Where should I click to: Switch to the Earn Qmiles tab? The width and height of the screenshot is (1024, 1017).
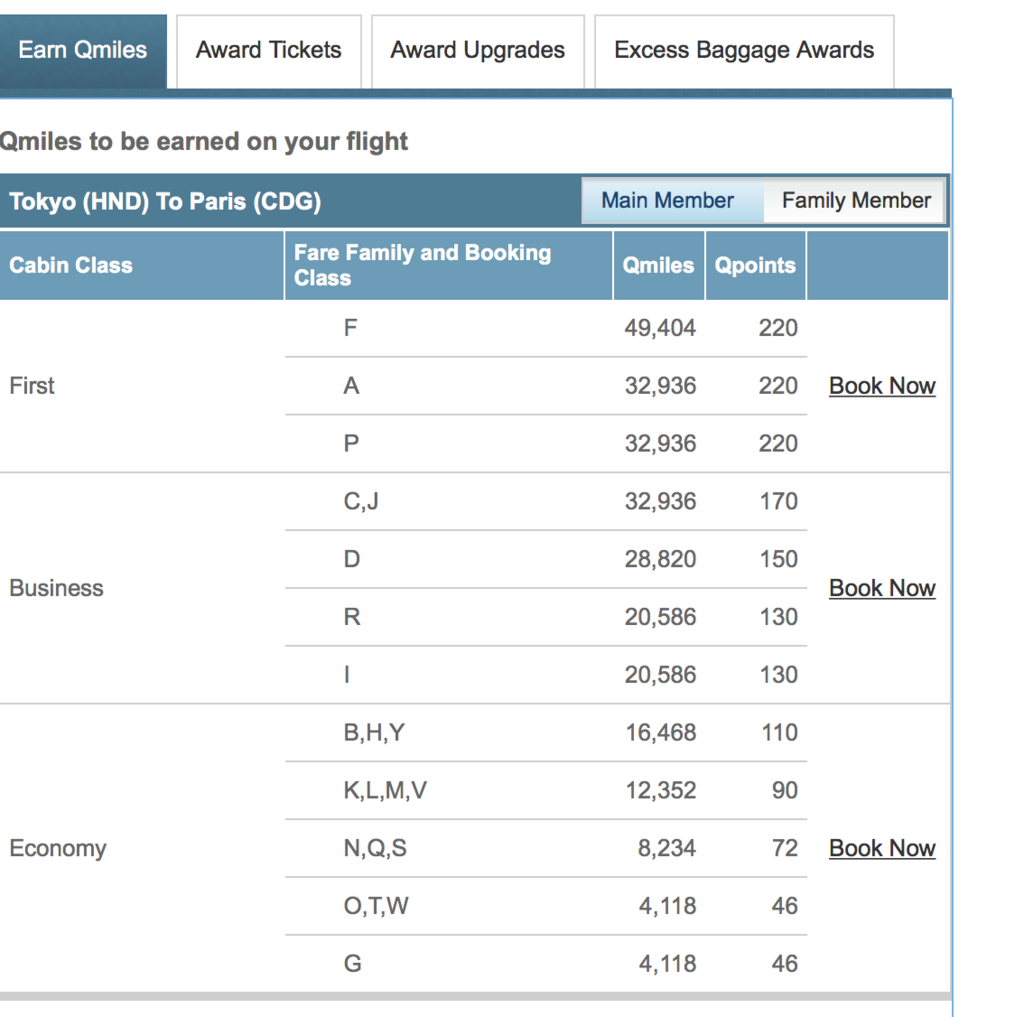point(83,51)
